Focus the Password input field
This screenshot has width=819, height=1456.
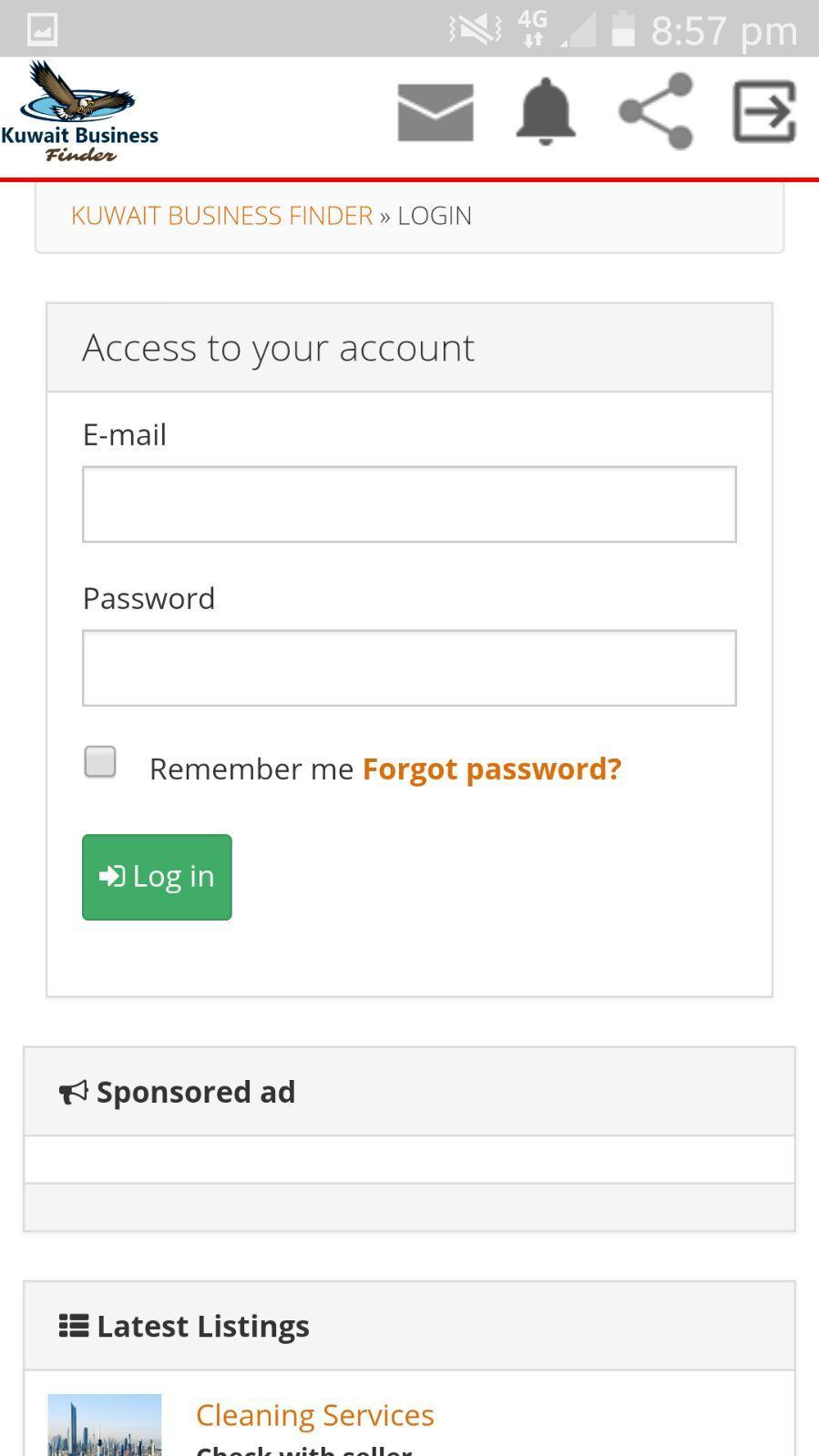[409, 667]
